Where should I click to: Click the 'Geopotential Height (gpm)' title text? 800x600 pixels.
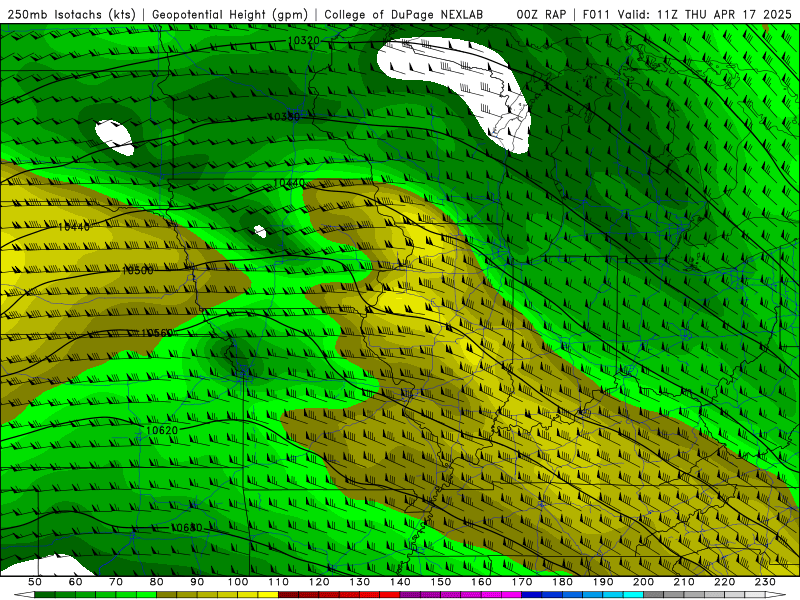230,15
